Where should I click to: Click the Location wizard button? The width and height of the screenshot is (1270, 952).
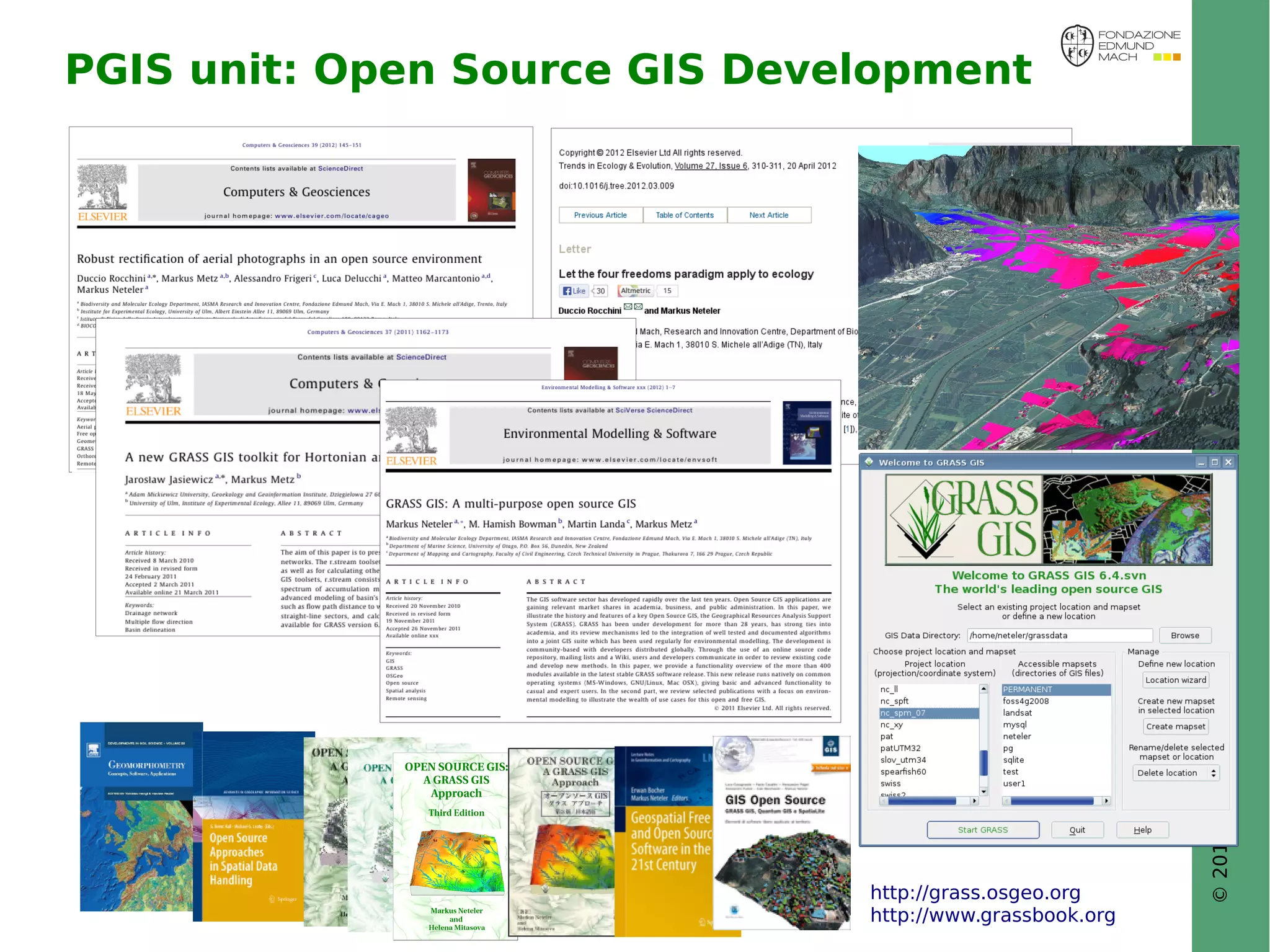[1176, 680]
